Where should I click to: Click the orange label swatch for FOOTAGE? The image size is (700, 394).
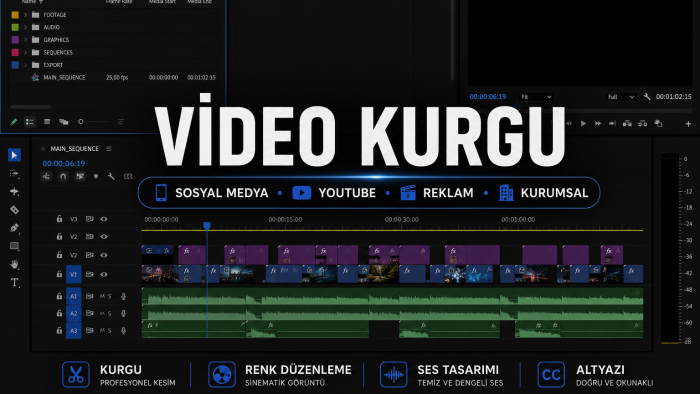15,15
